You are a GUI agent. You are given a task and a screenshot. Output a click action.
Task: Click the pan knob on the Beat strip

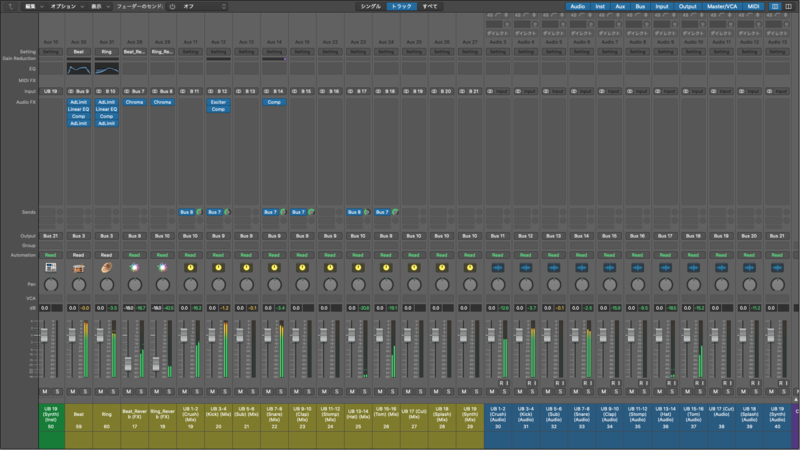click(x=79, y=285)
